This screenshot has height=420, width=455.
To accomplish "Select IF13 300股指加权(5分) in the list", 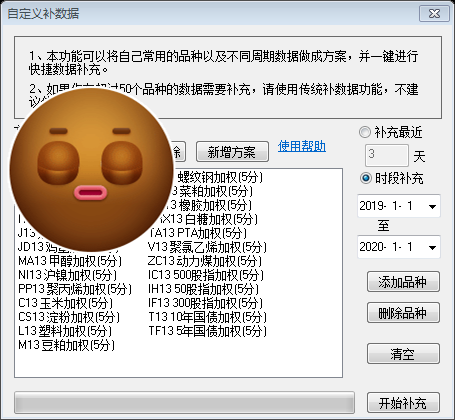I will pos(205,303).
